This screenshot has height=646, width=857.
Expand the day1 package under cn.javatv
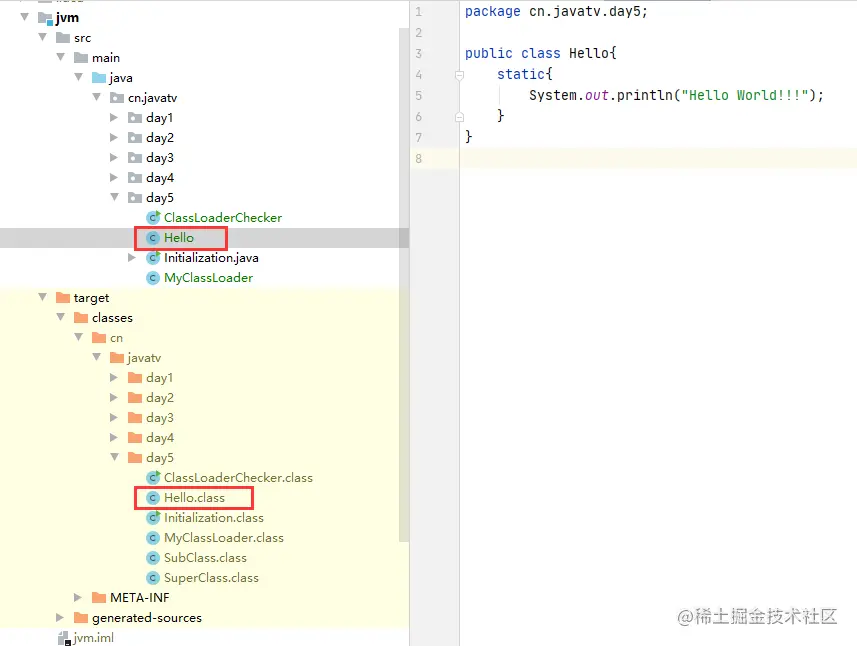tap(114, 117)
